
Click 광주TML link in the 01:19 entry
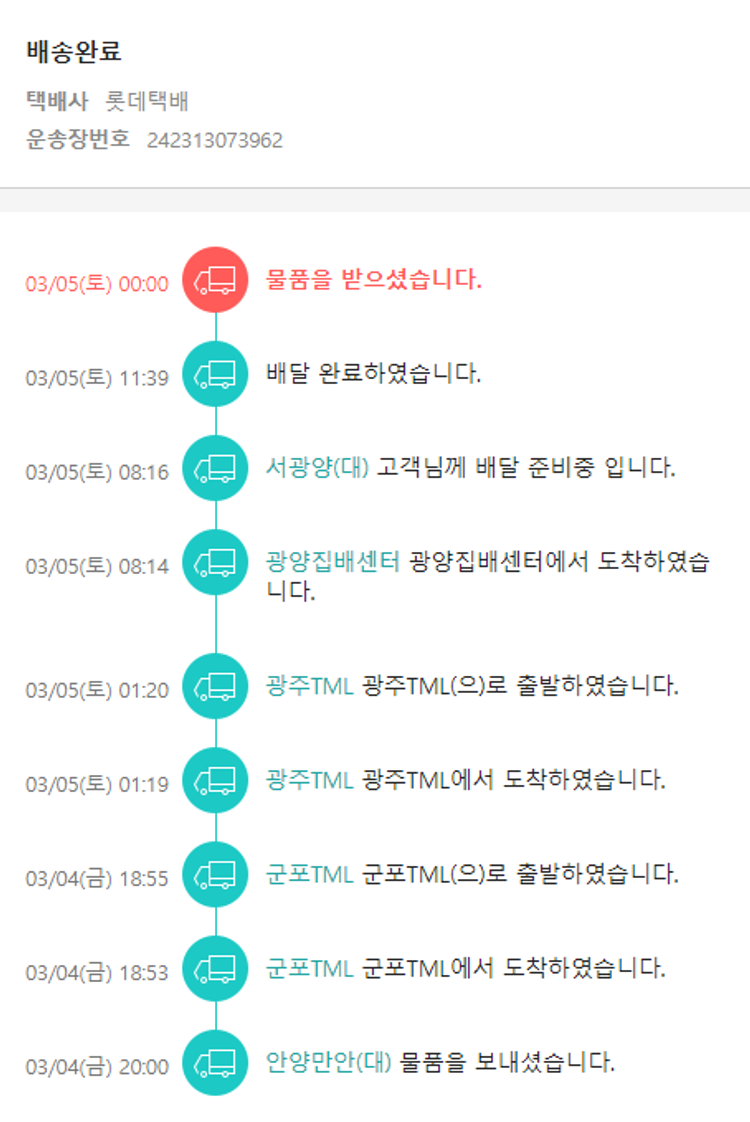pos(310,780)
